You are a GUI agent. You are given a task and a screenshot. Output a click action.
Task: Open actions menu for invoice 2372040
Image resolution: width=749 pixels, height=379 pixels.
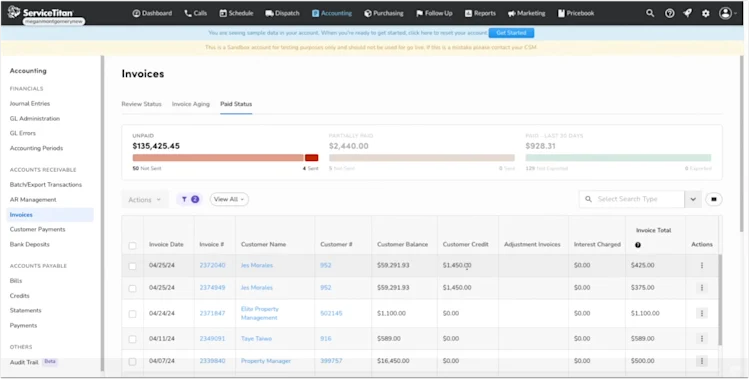(702, 265)
